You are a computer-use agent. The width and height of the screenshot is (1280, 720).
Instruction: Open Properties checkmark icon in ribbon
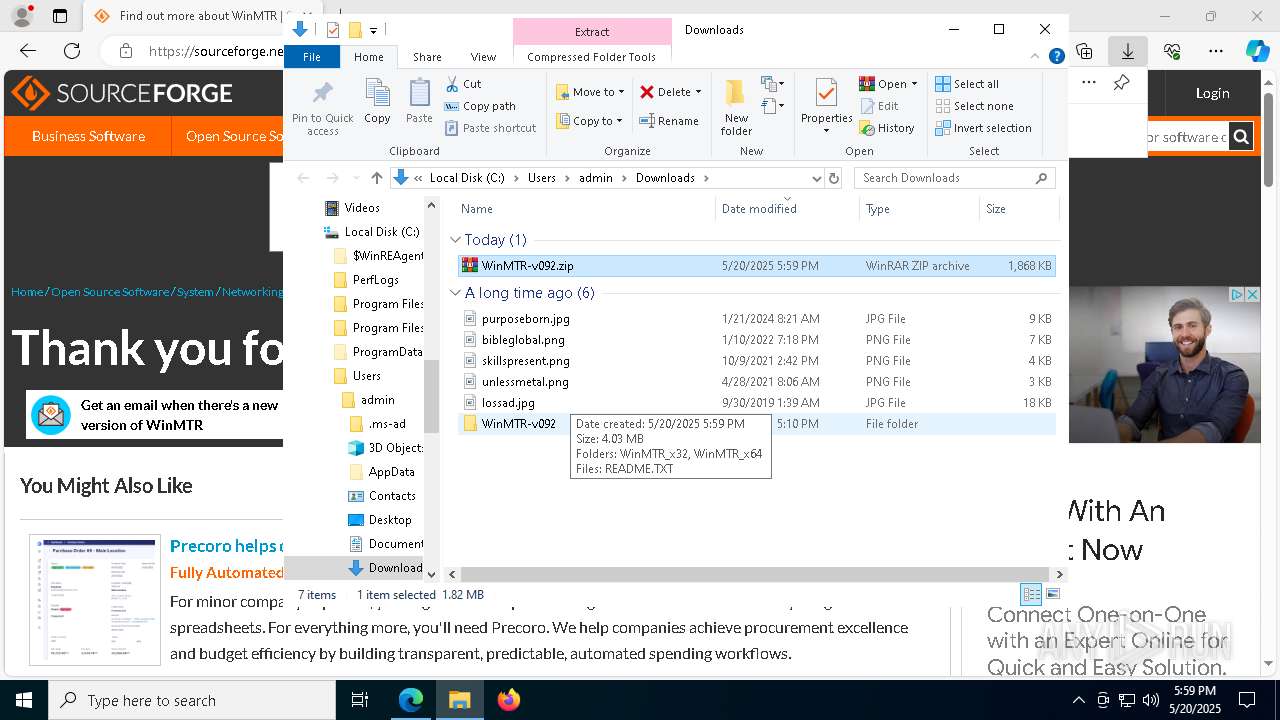click(x=826, y=93)
